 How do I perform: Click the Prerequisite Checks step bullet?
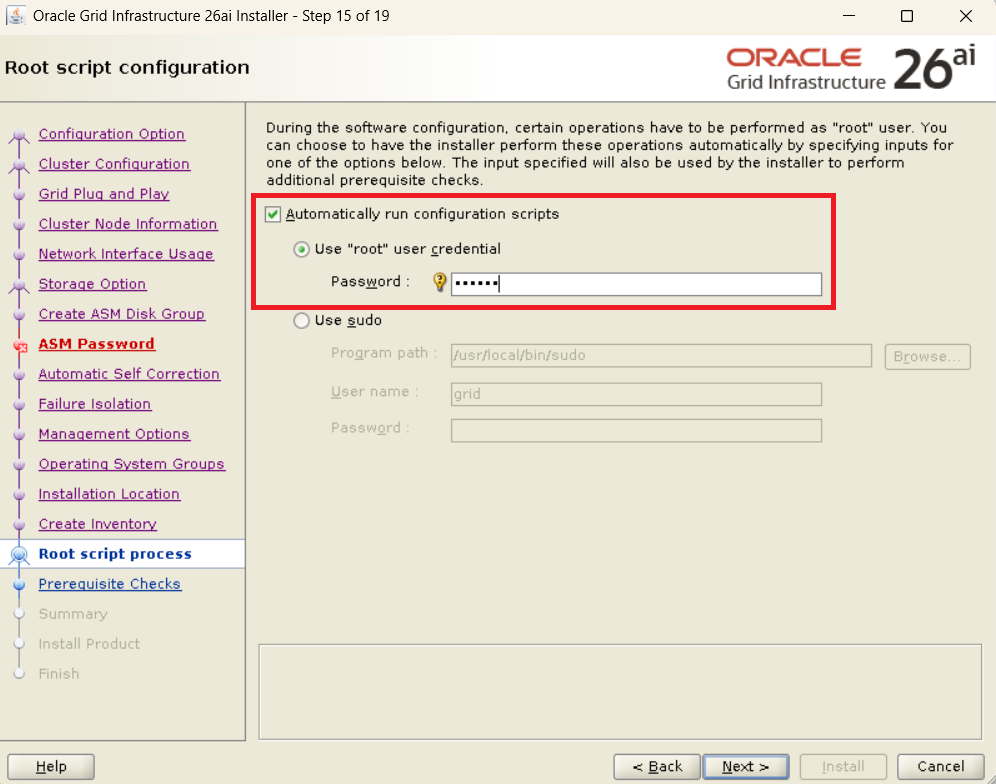coord(19,585)
